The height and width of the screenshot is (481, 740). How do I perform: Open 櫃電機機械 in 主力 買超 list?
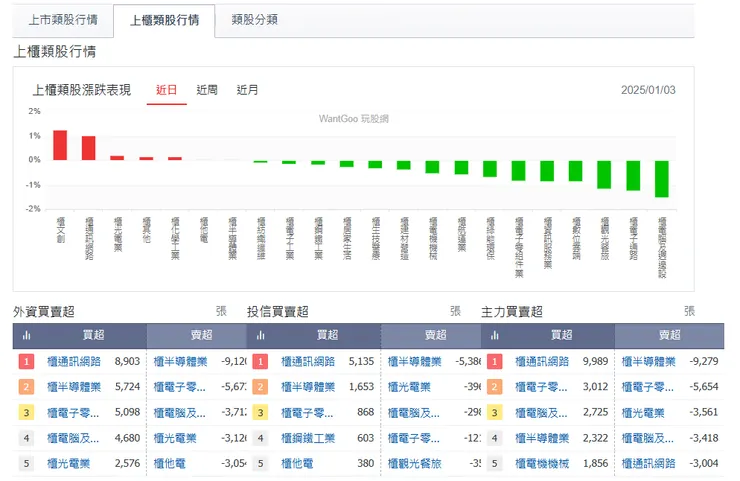(542, 464)
